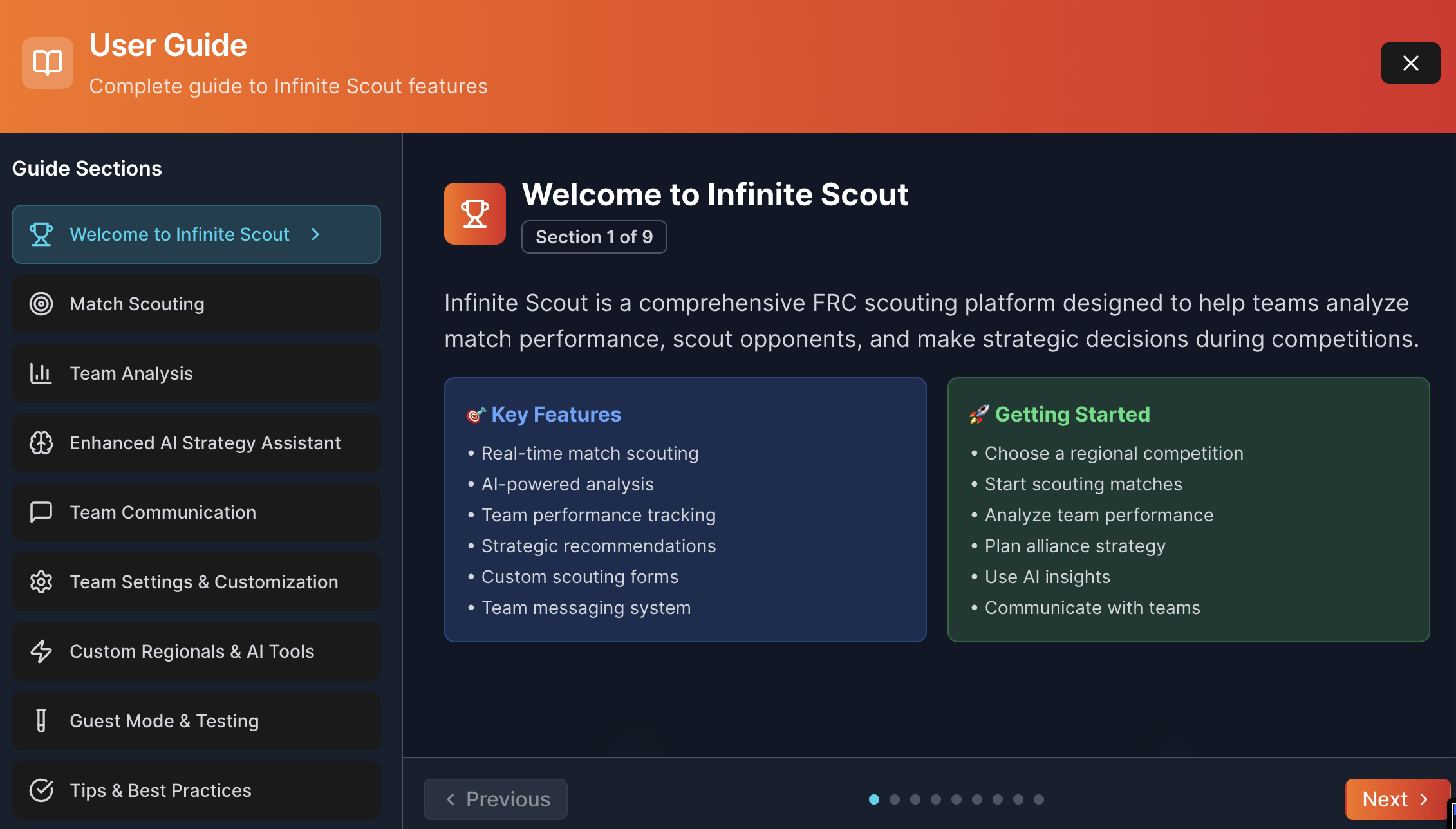
Task: Click the target icon for Match Scouting
Action: [41, 304]
